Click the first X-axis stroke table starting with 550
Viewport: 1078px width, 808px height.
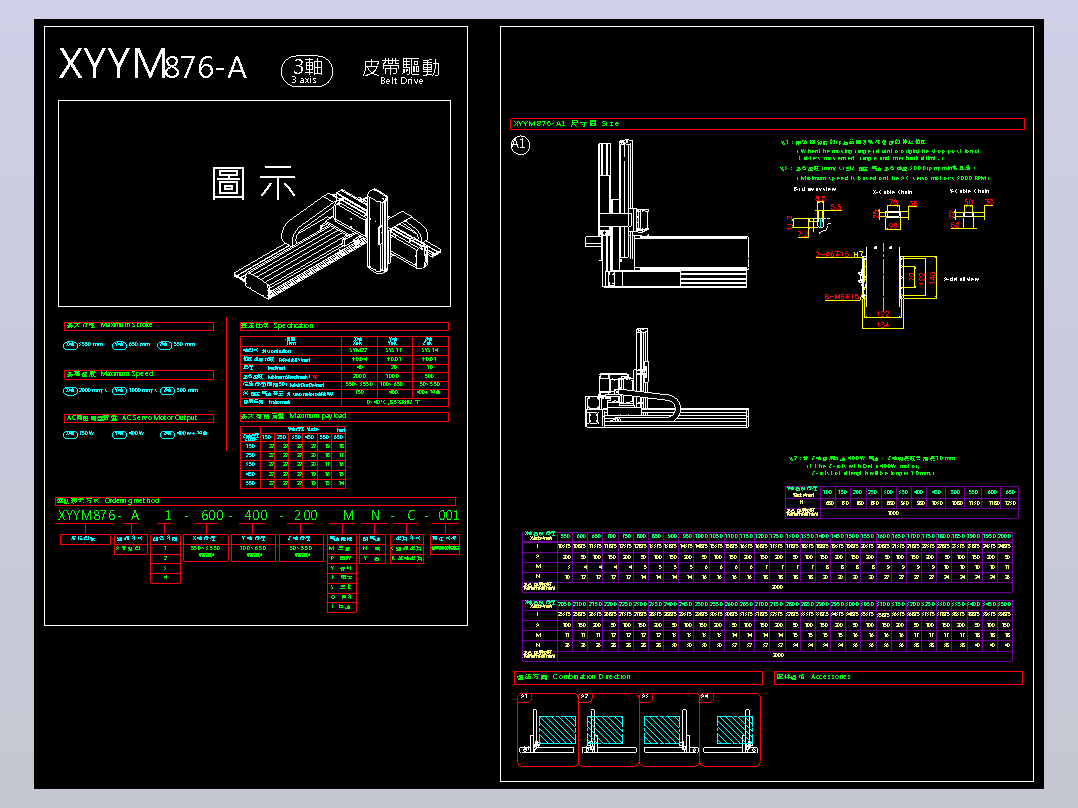[767, 561]
